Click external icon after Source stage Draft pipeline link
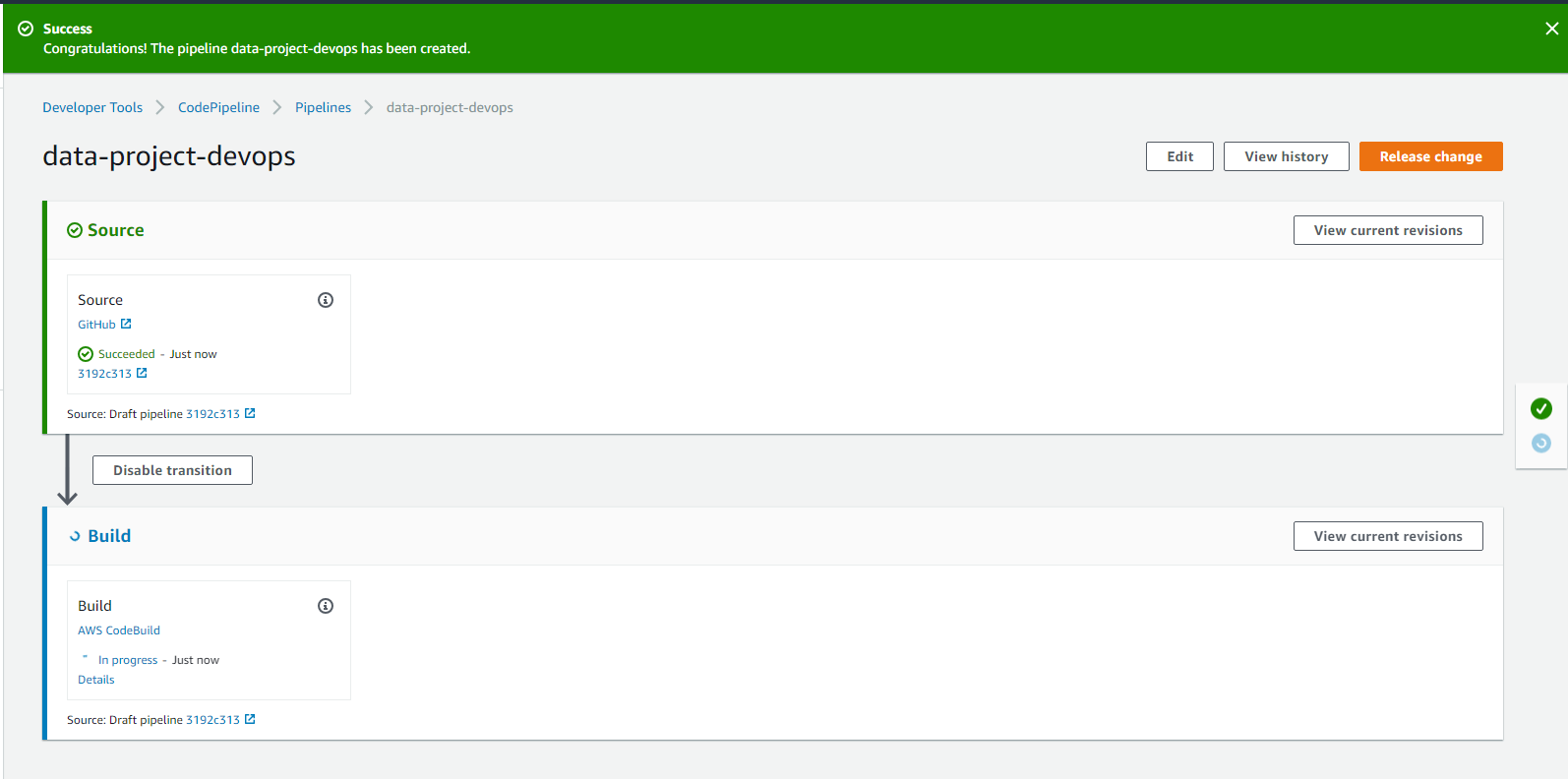 click(x=250, y=413)
